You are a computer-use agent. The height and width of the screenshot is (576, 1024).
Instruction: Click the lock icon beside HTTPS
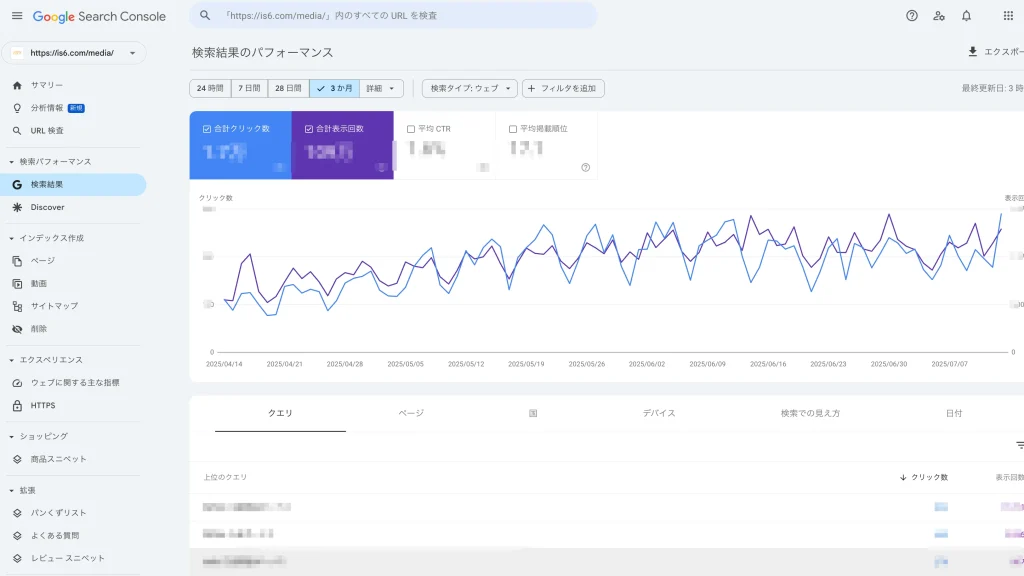click(17, 406)
